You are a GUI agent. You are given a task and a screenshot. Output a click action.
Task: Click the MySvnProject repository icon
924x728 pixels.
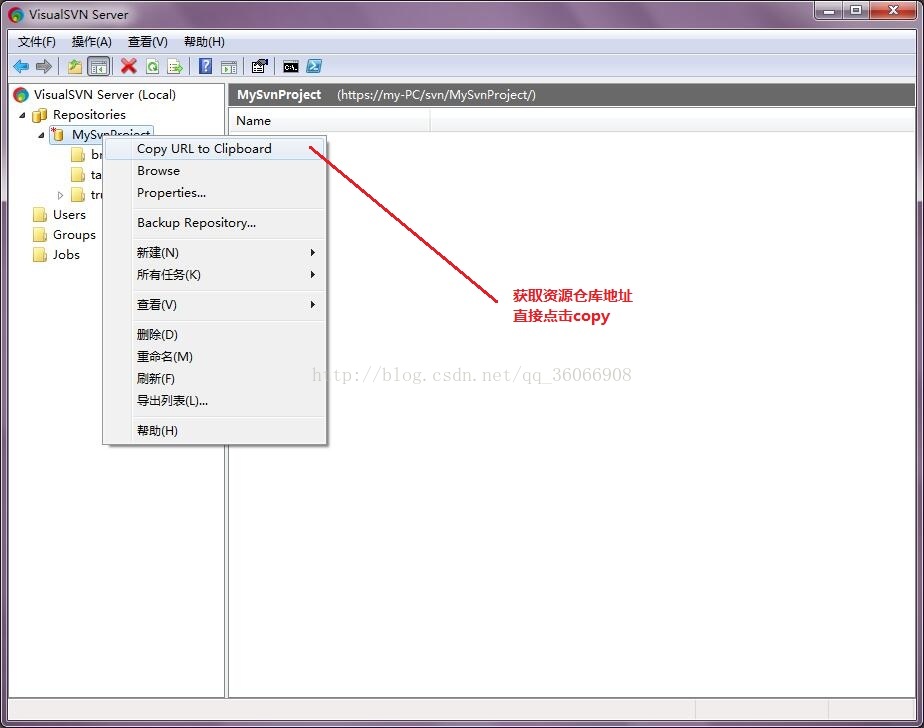[x=58, y=135]
